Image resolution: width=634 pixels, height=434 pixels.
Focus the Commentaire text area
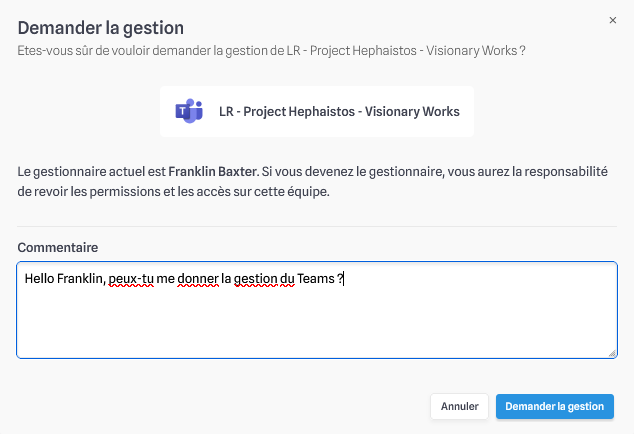pyautogui.click(x=317, y=310)
